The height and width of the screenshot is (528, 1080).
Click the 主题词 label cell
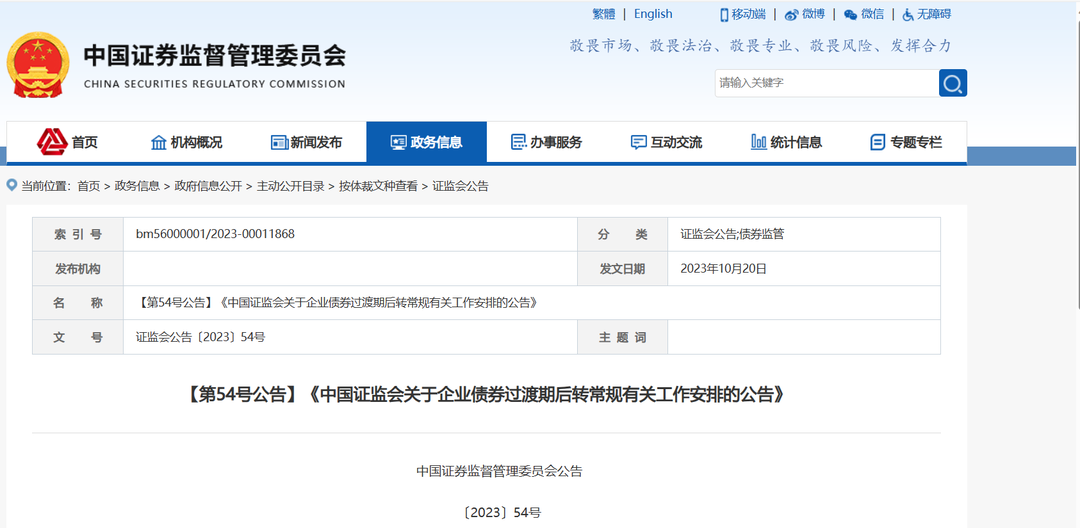623,337
